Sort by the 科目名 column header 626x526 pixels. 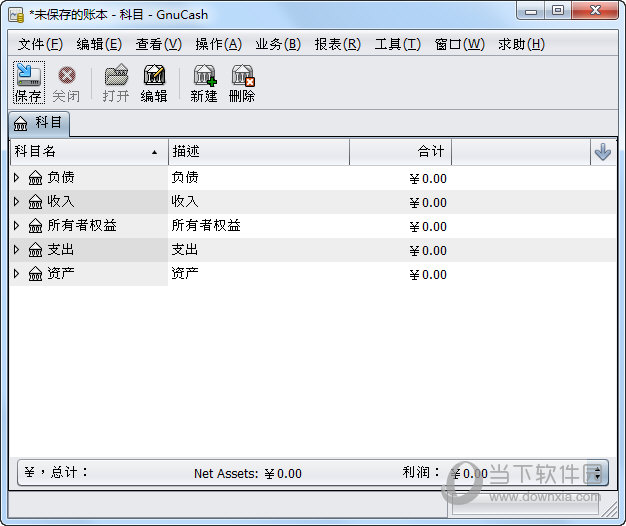point(89,152)
